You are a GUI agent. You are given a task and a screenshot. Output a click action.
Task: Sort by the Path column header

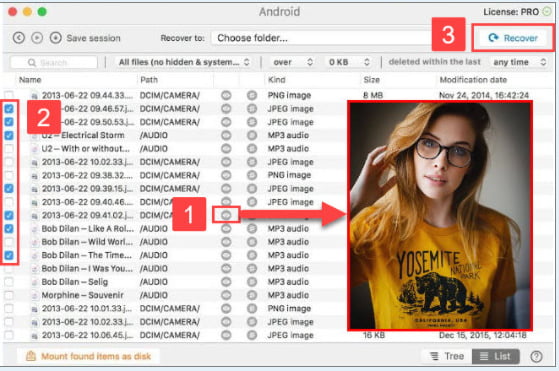[x=149, y=80]
